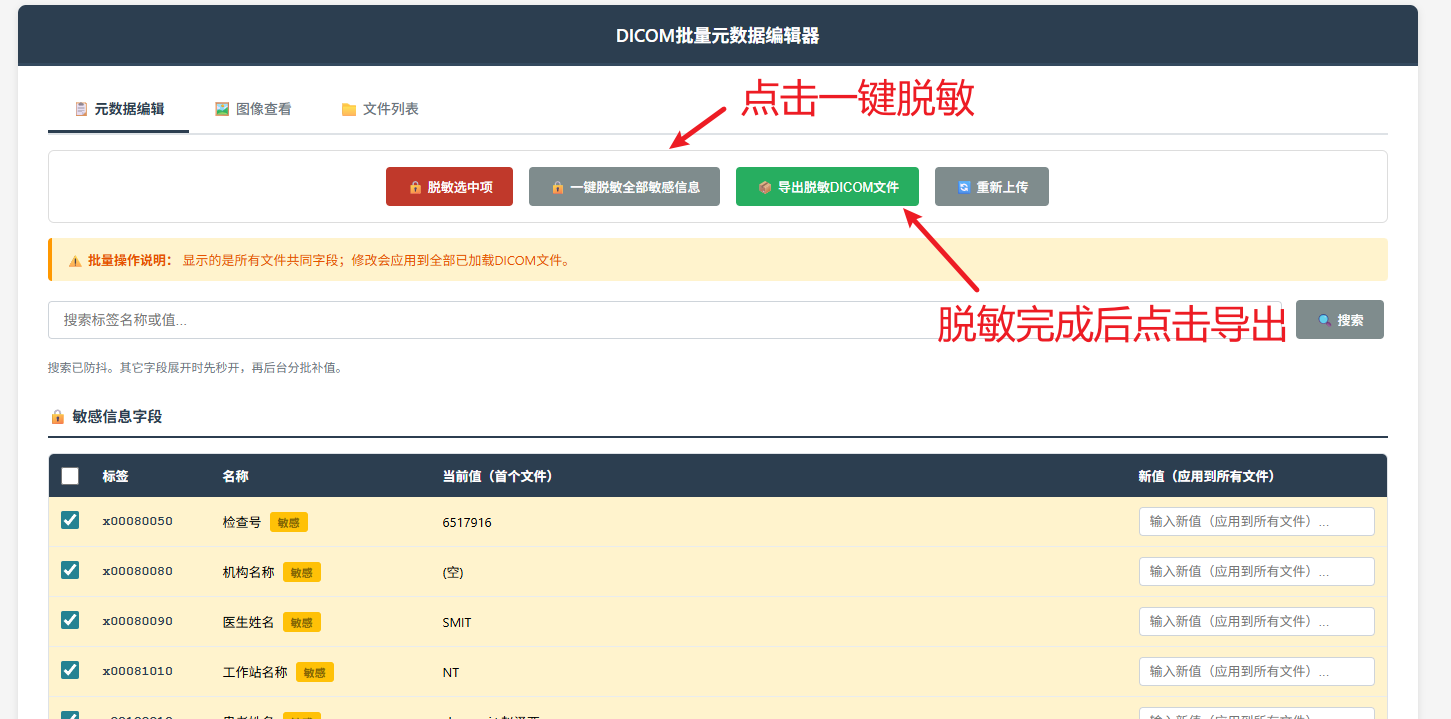1451x719 pixels.
Task: Click the (空) value for 机构名称
Action: tap(453, 572)
